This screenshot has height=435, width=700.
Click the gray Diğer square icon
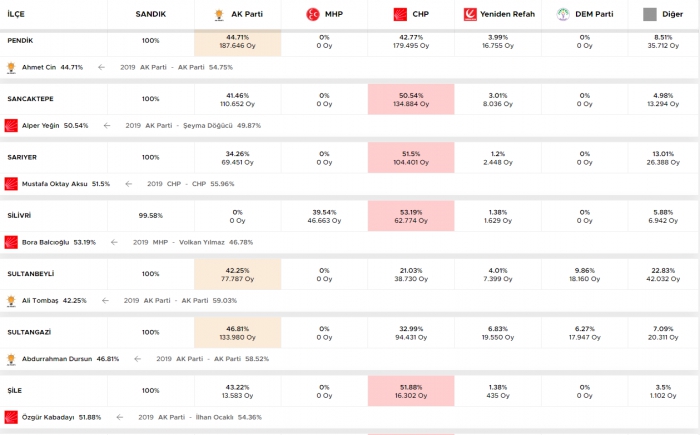(650, 14)
